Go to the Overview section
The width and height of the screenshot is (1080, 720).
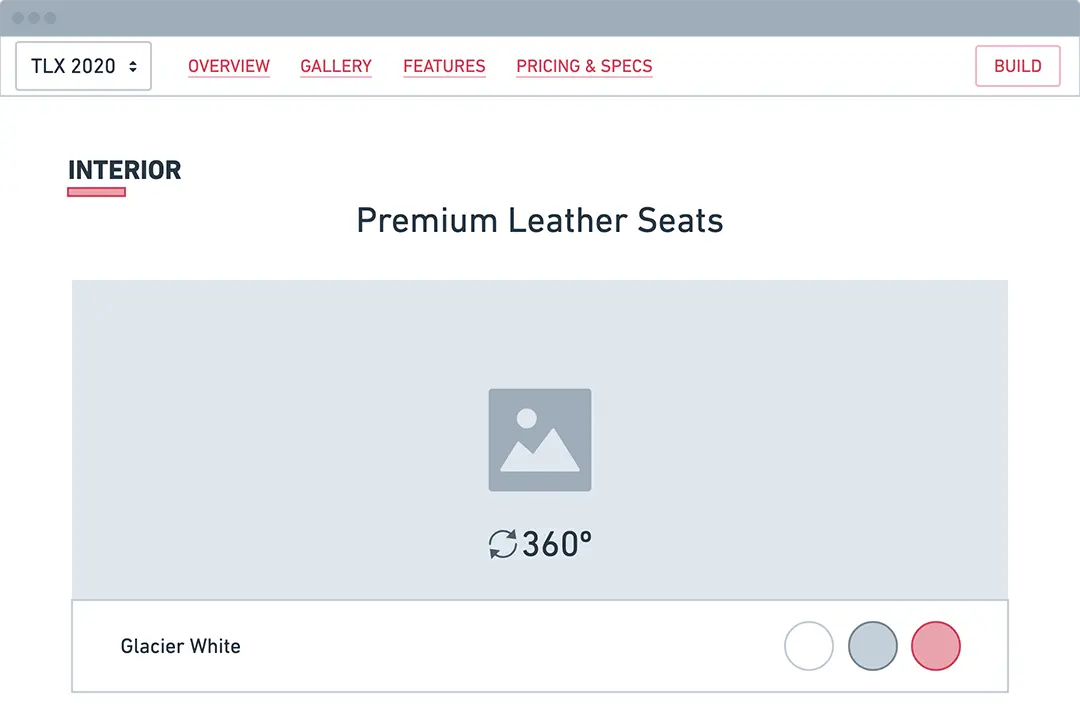point(229,66)
